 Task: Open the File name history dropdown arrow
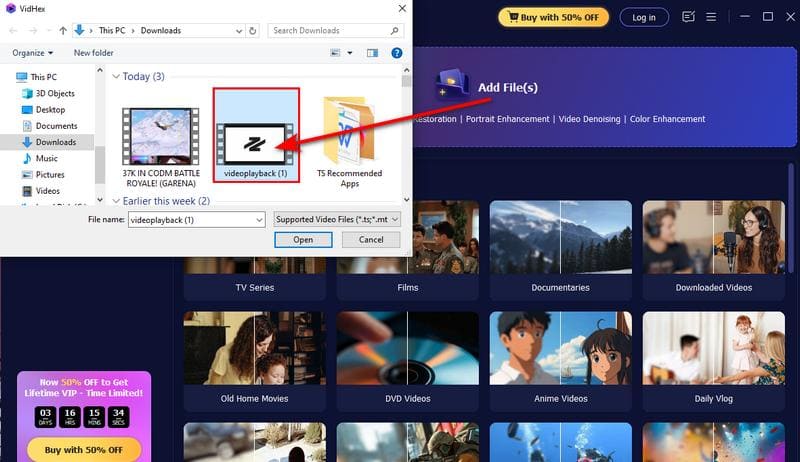click(257, 218)
